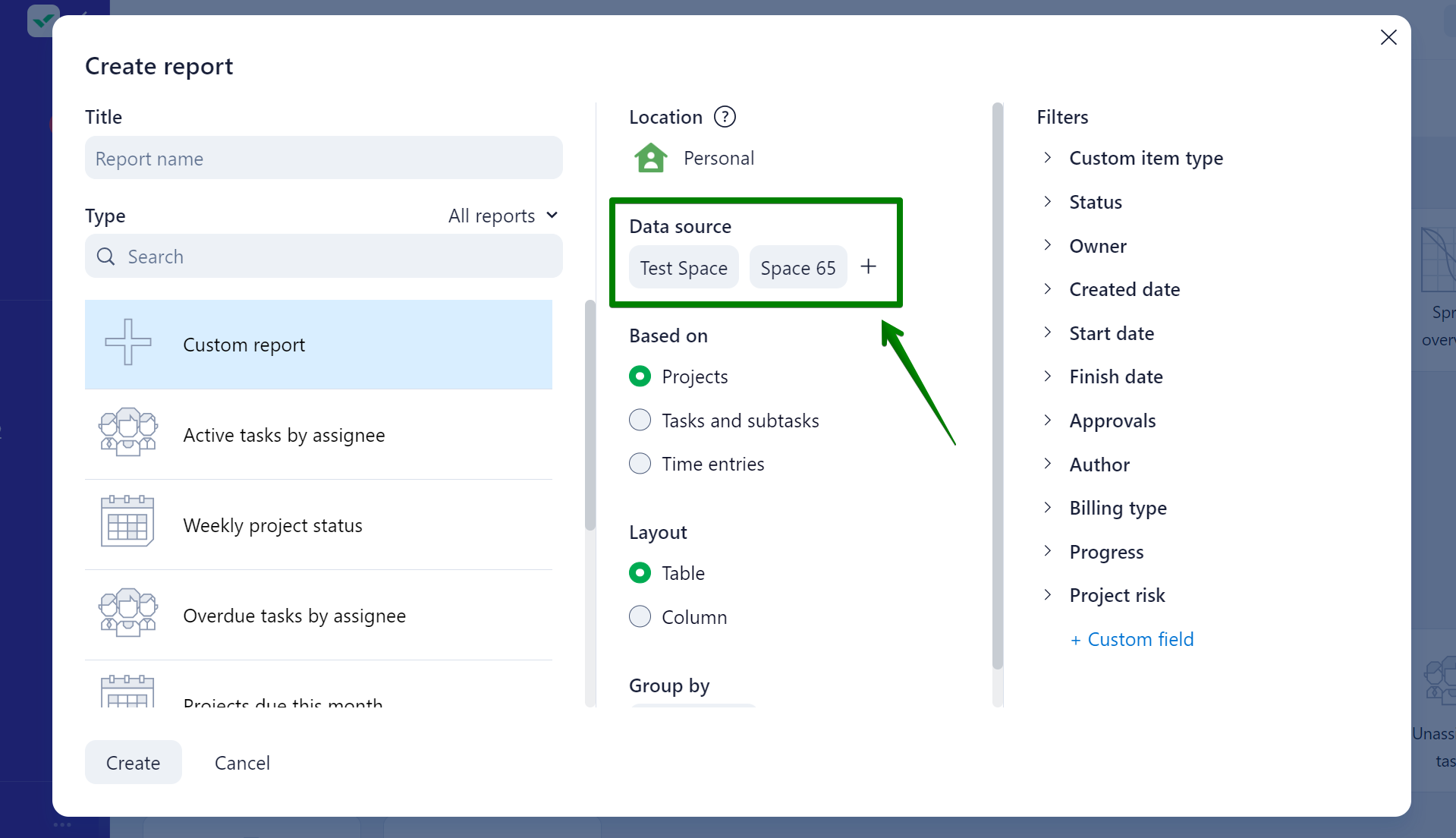Image resolution: width=1456 pixels, height=838 pixels.
Task: Select Tasks and subtasks radio option
Action: (x=640, y=421)
